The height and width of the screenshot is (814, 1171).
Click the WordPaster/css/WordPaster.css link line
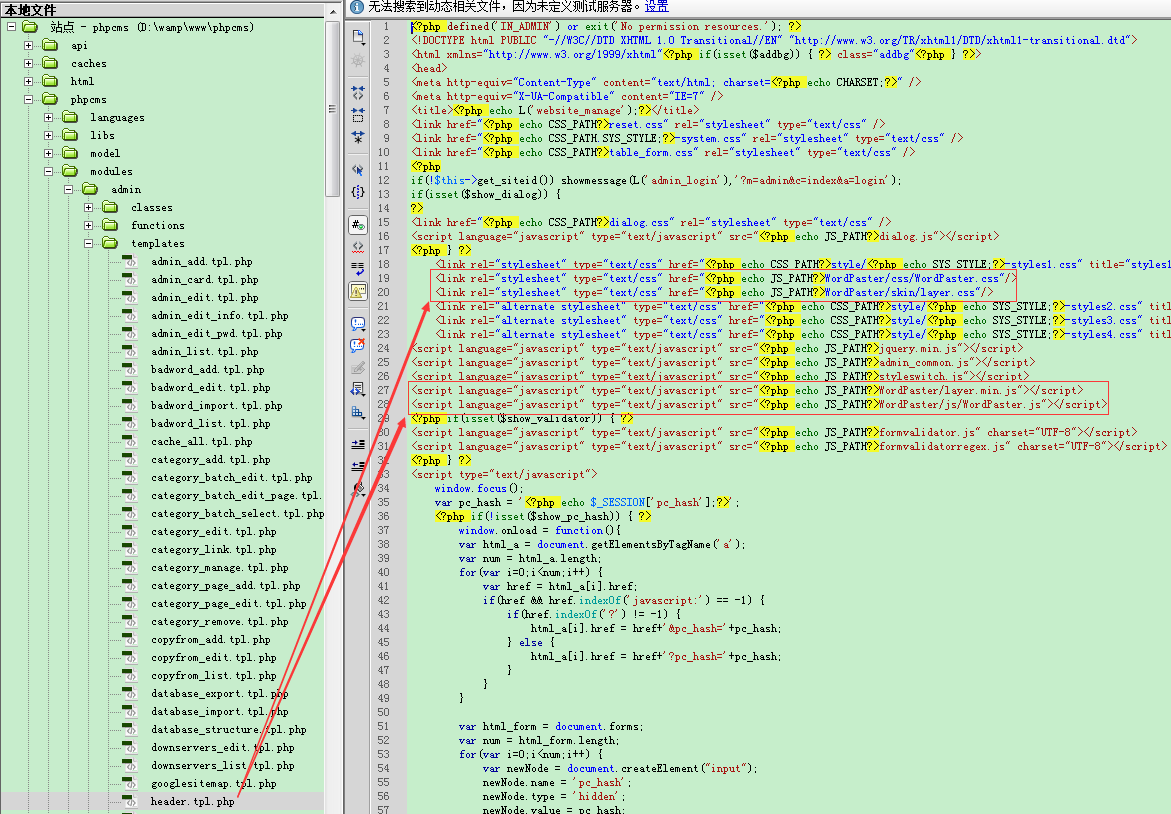click(x=727, y=278)
